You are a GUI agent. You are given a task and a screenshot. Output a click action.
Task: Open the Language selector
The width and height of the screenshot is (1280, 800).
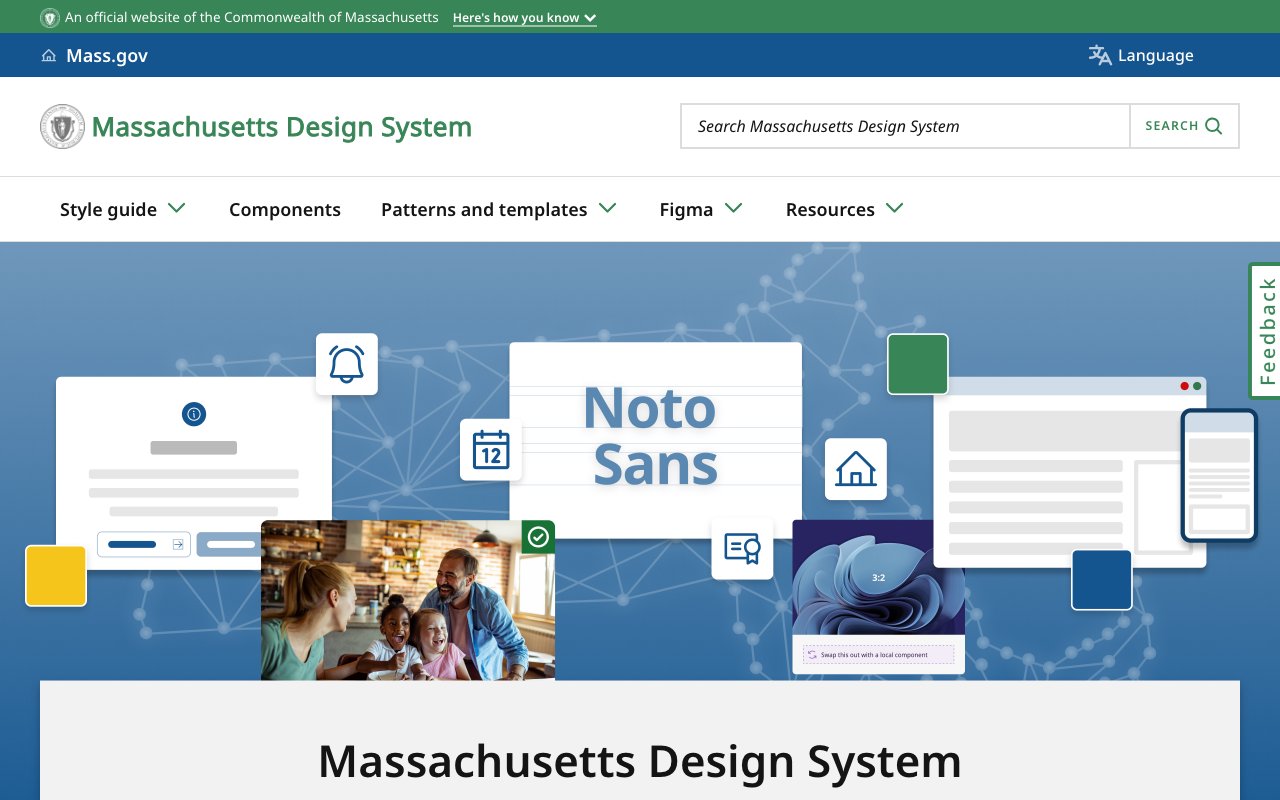click(1141, 55)
